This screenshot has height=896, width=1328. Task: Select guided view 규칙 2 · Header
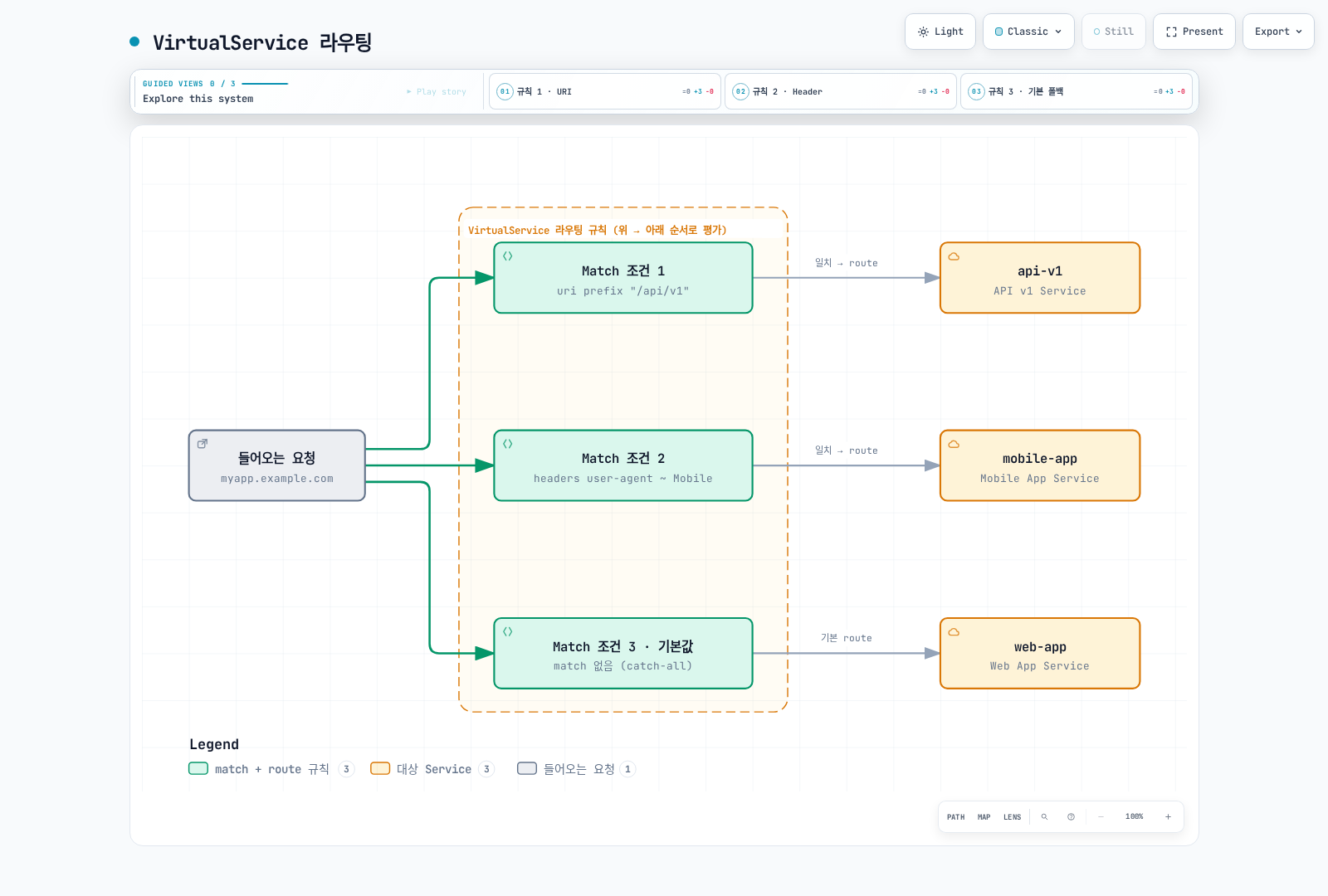[841, 91]
